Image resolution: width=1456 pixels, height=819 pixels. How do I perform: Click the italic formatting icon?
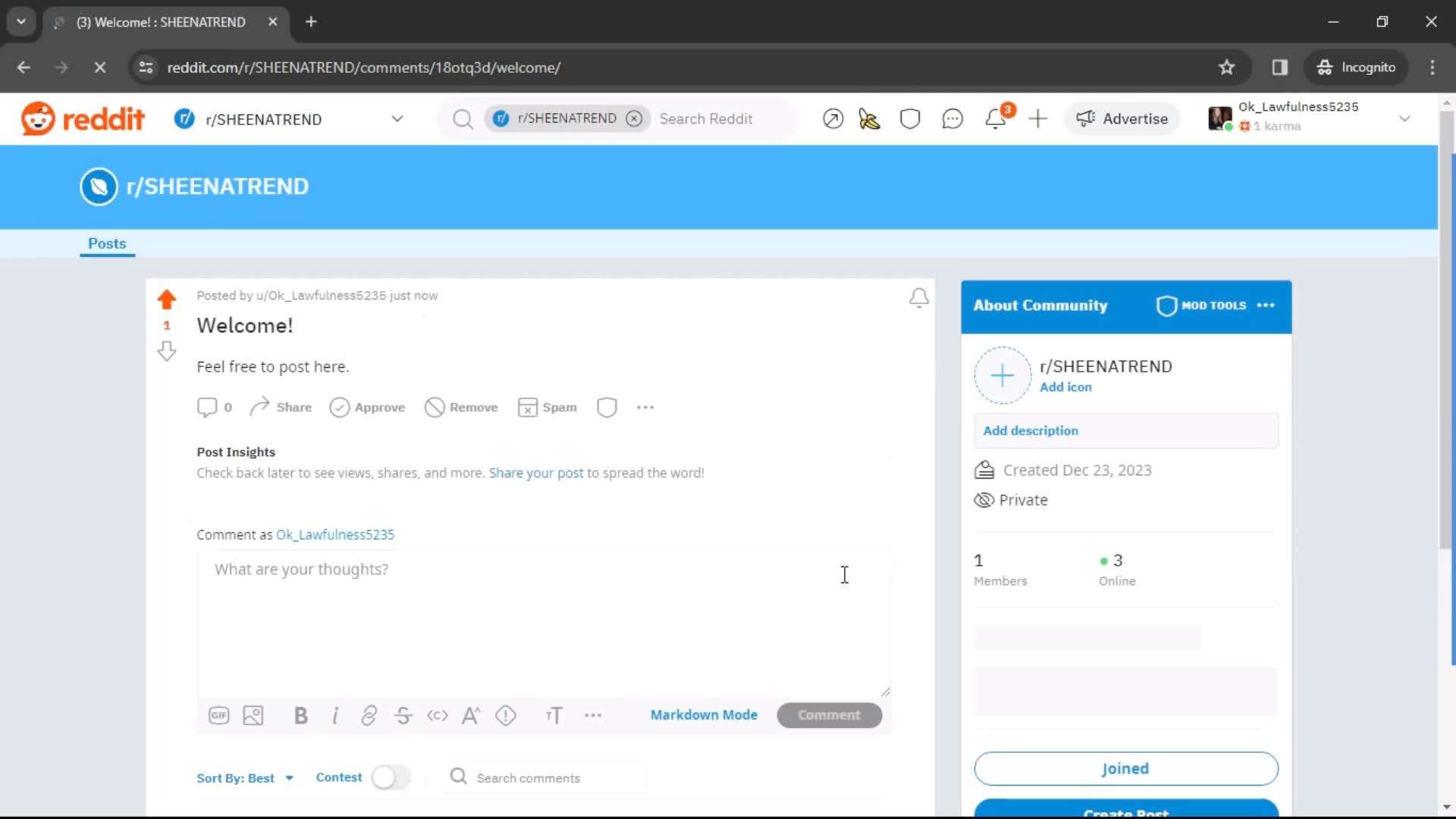coord(335,715)
